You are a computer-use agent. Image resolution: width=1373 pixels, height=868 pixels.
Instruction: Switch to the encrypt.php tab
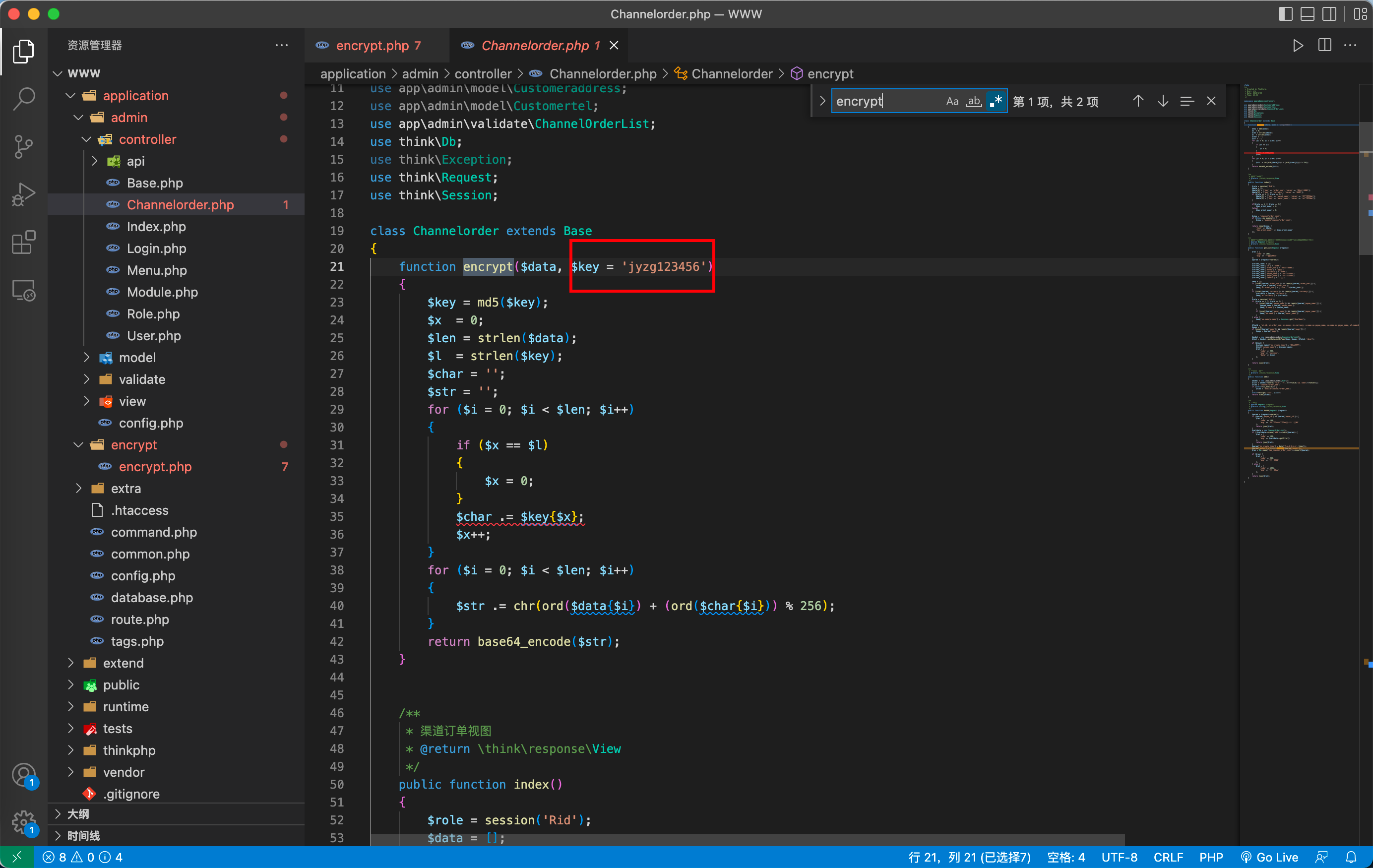coord(377,46)
